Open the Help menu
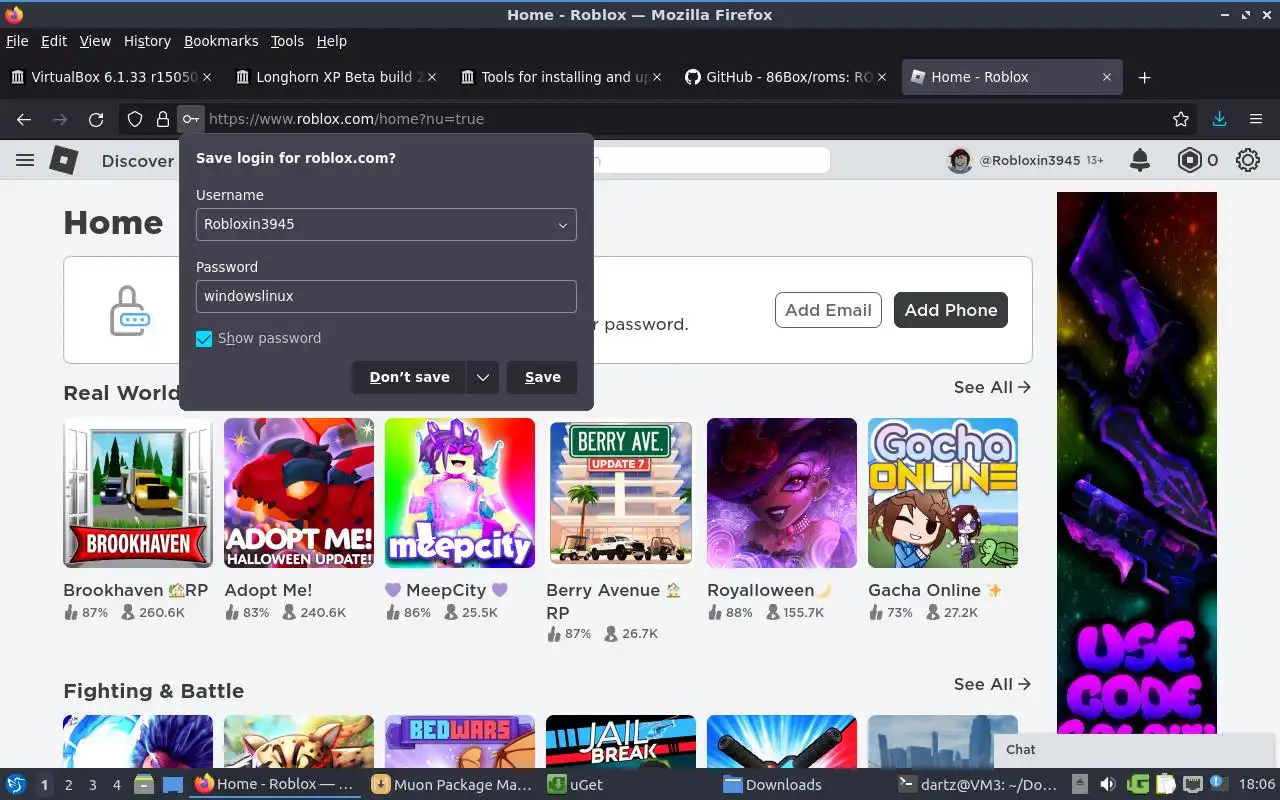The width and height of the screenshot is (1280, 800). 332,41
